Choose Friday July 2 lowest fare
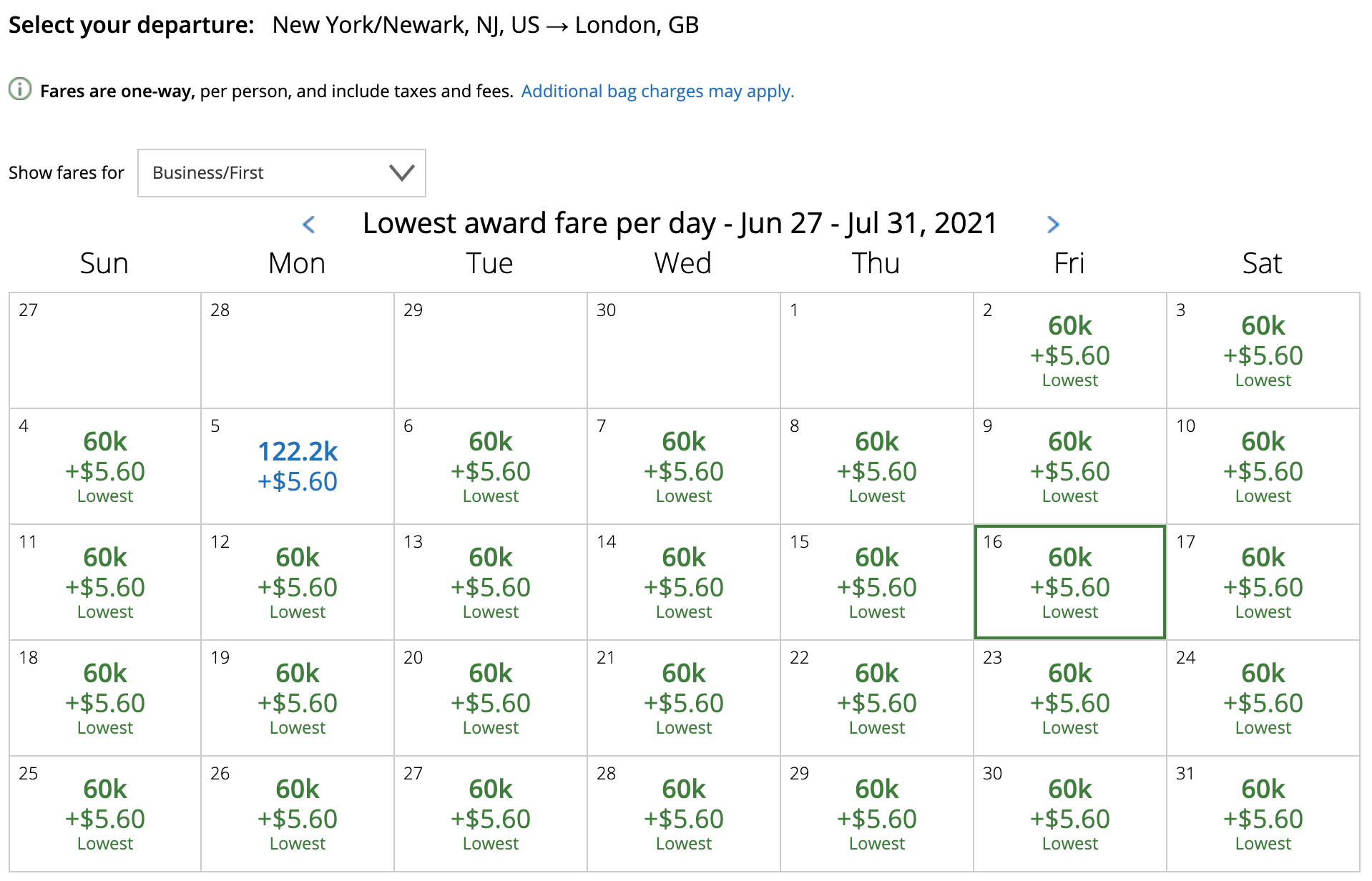Viewport: 1372px width, 881px height. (x=1069, y=350)
